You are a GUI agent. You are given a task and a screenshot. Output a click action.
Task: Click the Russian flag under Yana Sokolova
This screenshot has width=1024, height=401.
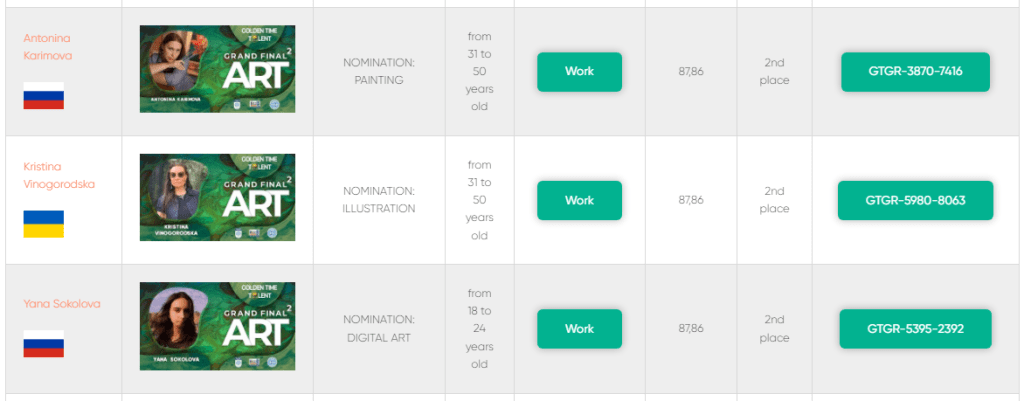coord(43,344)
